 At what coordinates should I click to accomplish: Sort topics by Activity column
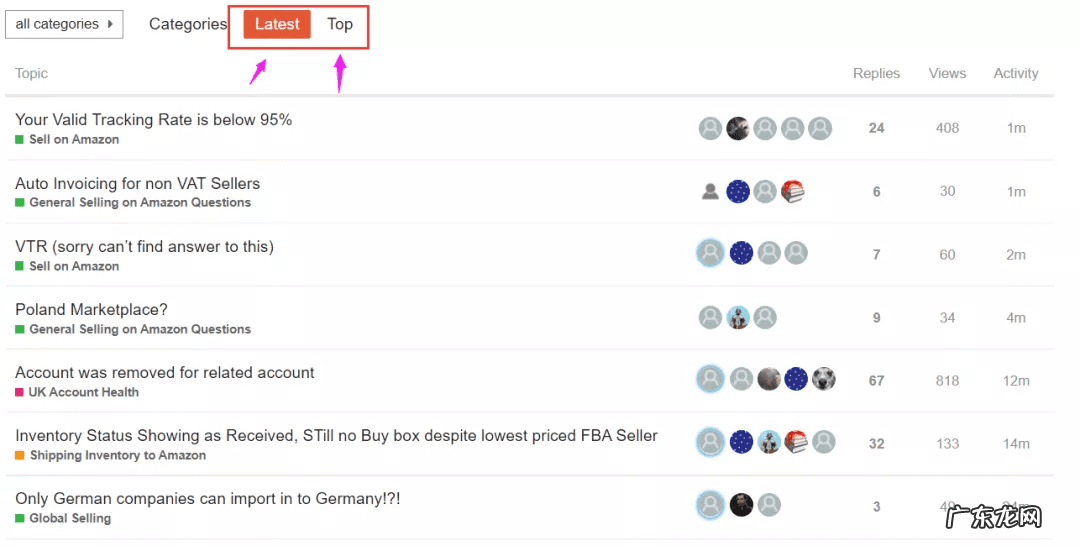point(1016,73)
